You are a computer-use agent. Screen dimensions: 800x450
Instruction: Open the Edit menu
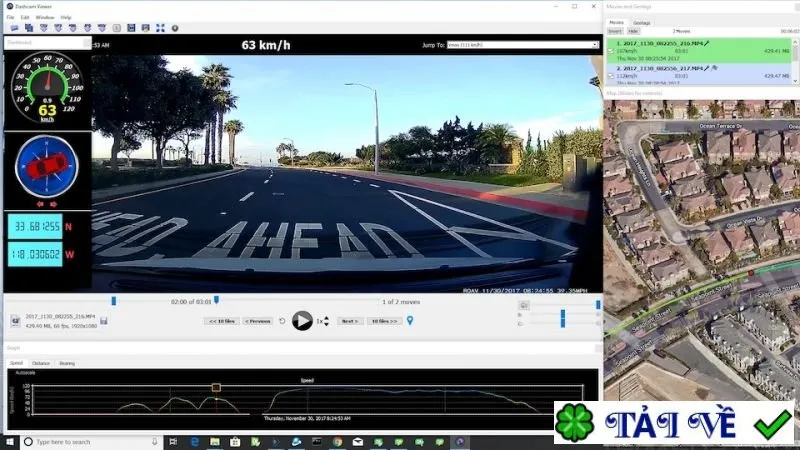point(24,17)
